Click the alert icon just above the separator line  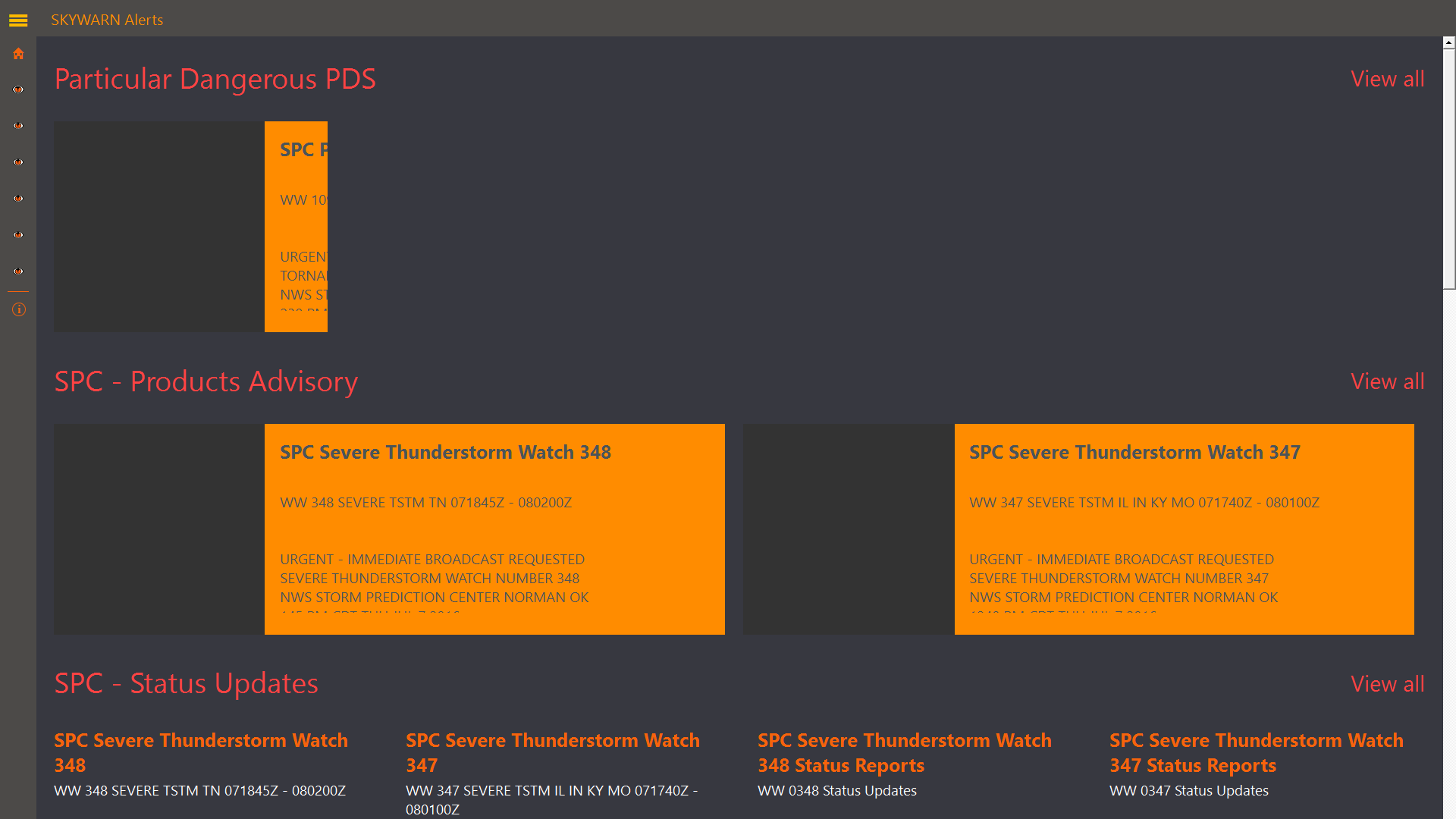pos(17,271)
